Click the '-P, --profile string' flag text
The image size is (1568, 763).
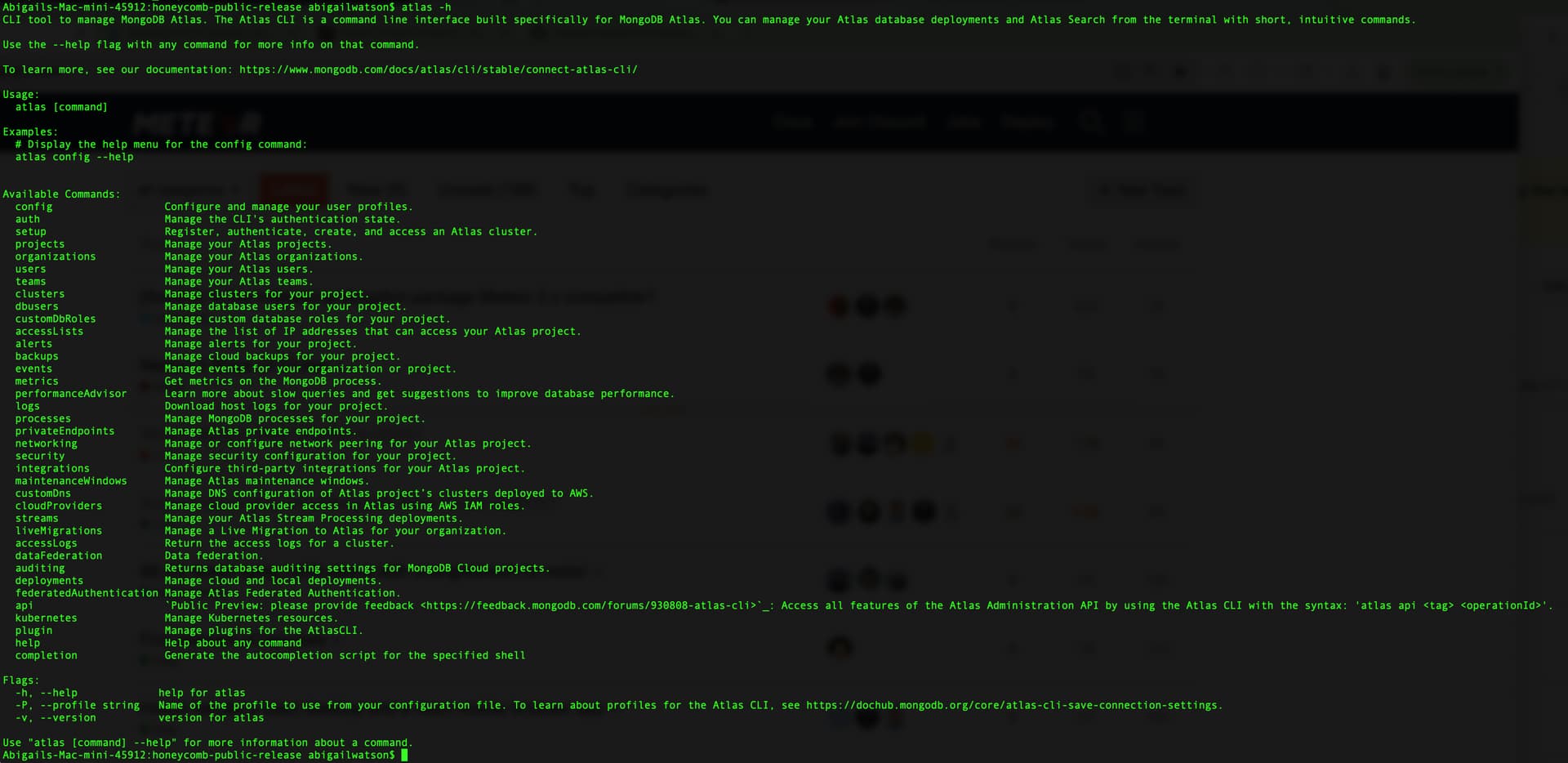(78, 705)
